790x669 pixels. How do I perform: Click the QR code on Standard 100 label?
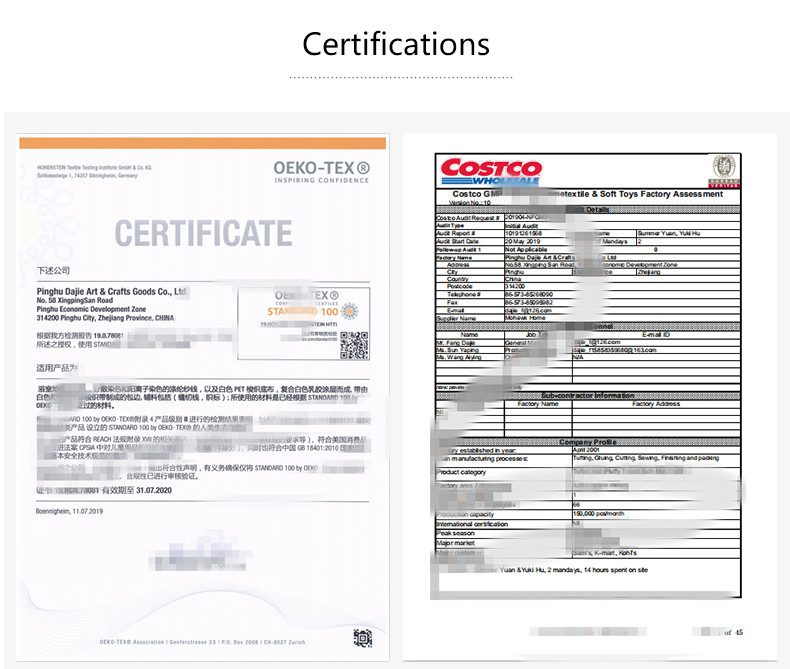click(354, 345)
